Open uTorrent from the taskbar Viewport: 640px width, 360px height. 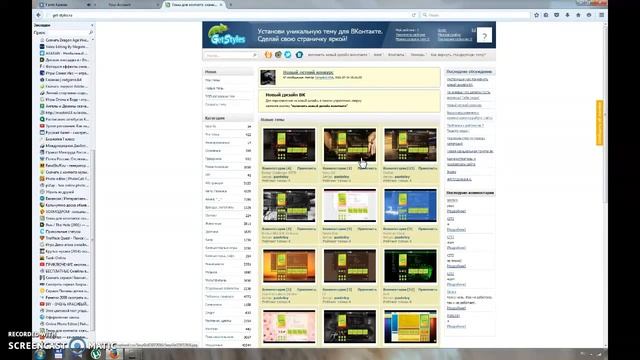pyautogui.click(x=96, y=354)
